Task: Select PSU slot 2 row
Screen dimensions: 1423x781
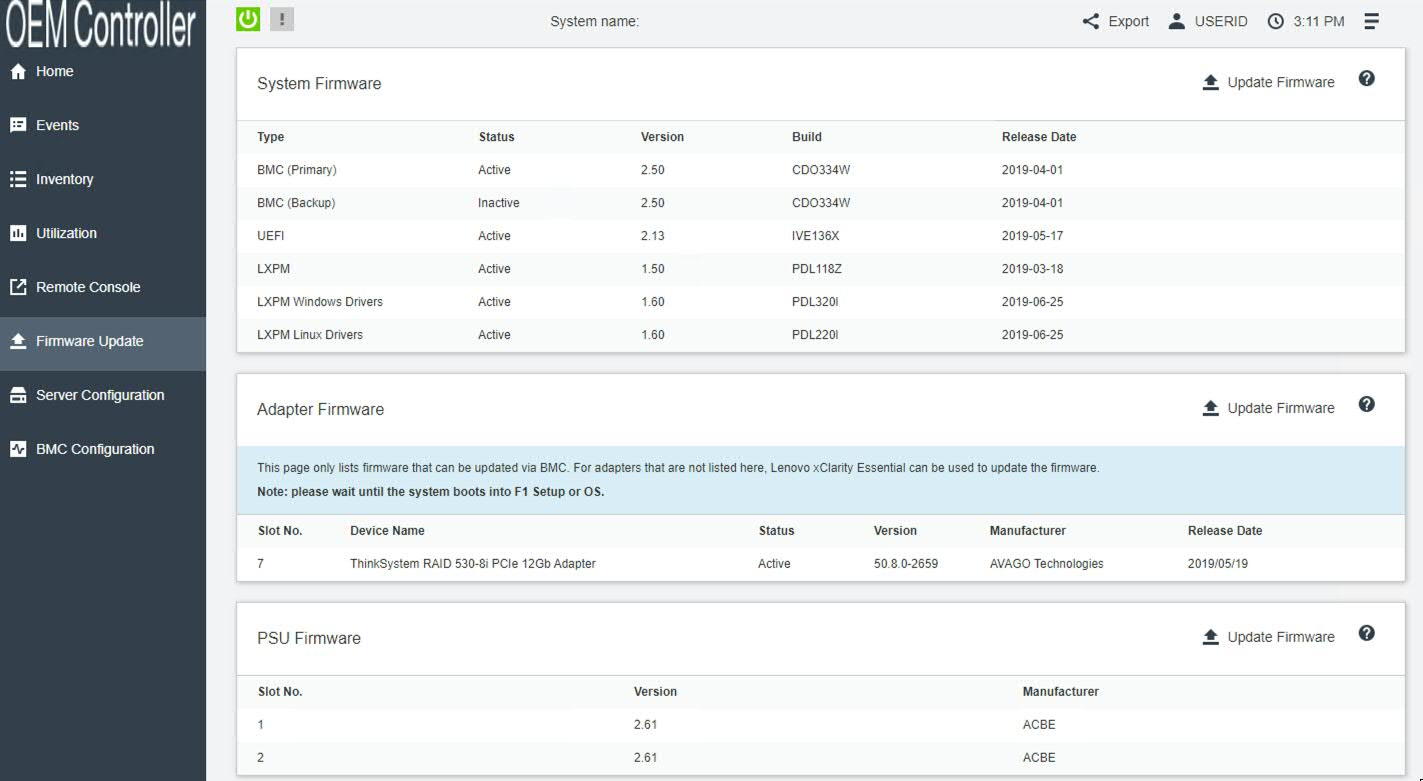Action: pyautogui.click(x=820, y=758)
